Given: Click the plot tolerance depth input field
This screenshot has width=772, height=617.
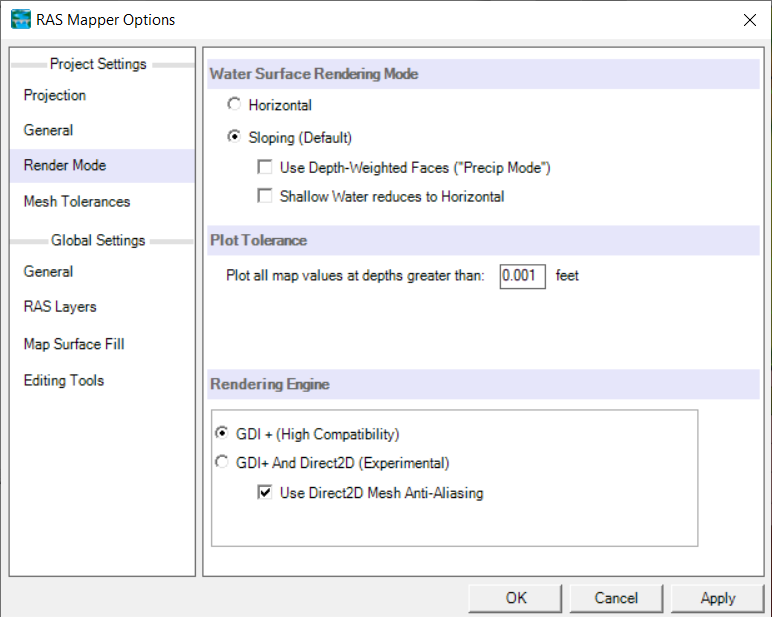Looking at the screenshot, I should (x=522, y=276).
